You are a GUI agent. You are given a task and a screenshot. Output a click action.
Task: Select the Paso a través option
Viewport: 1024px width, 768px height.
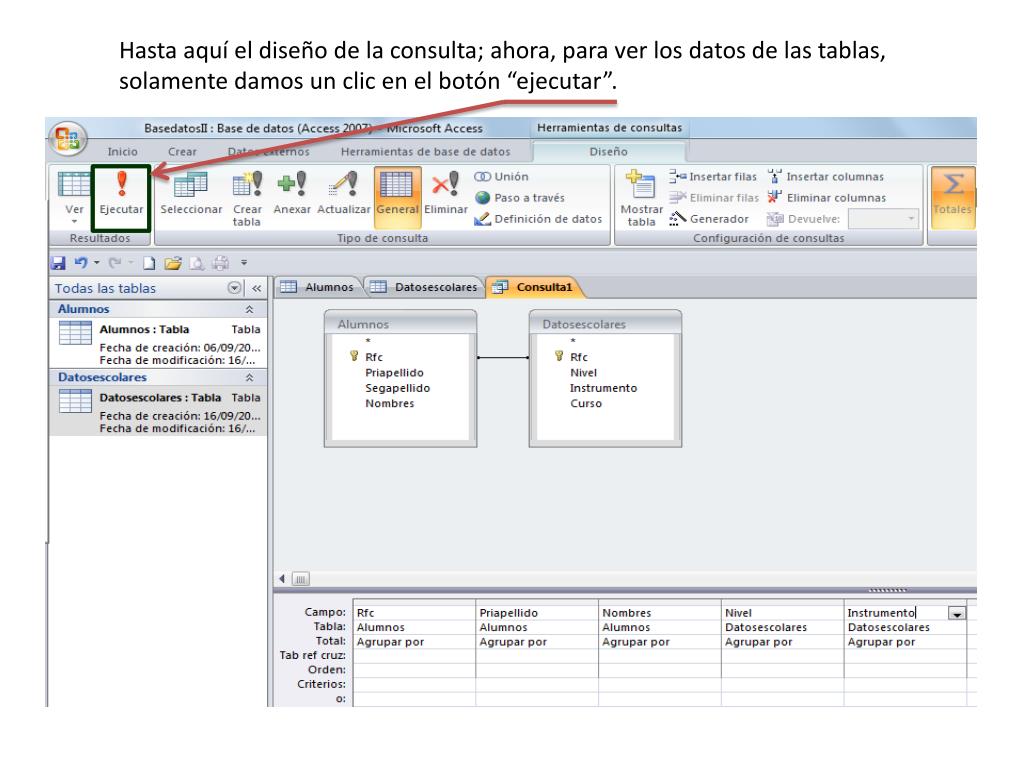tap(520, 198)
